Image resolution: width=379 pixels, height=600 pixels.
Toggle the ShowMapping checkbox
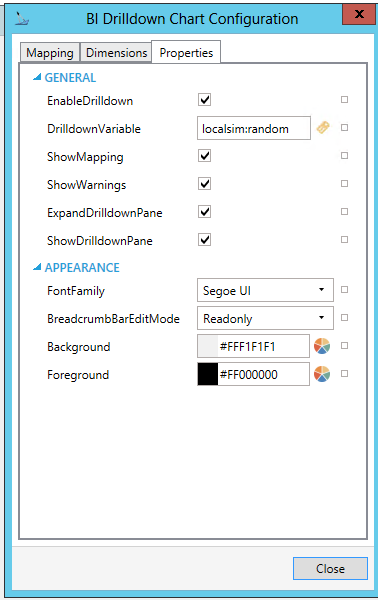tap(204, 156)
